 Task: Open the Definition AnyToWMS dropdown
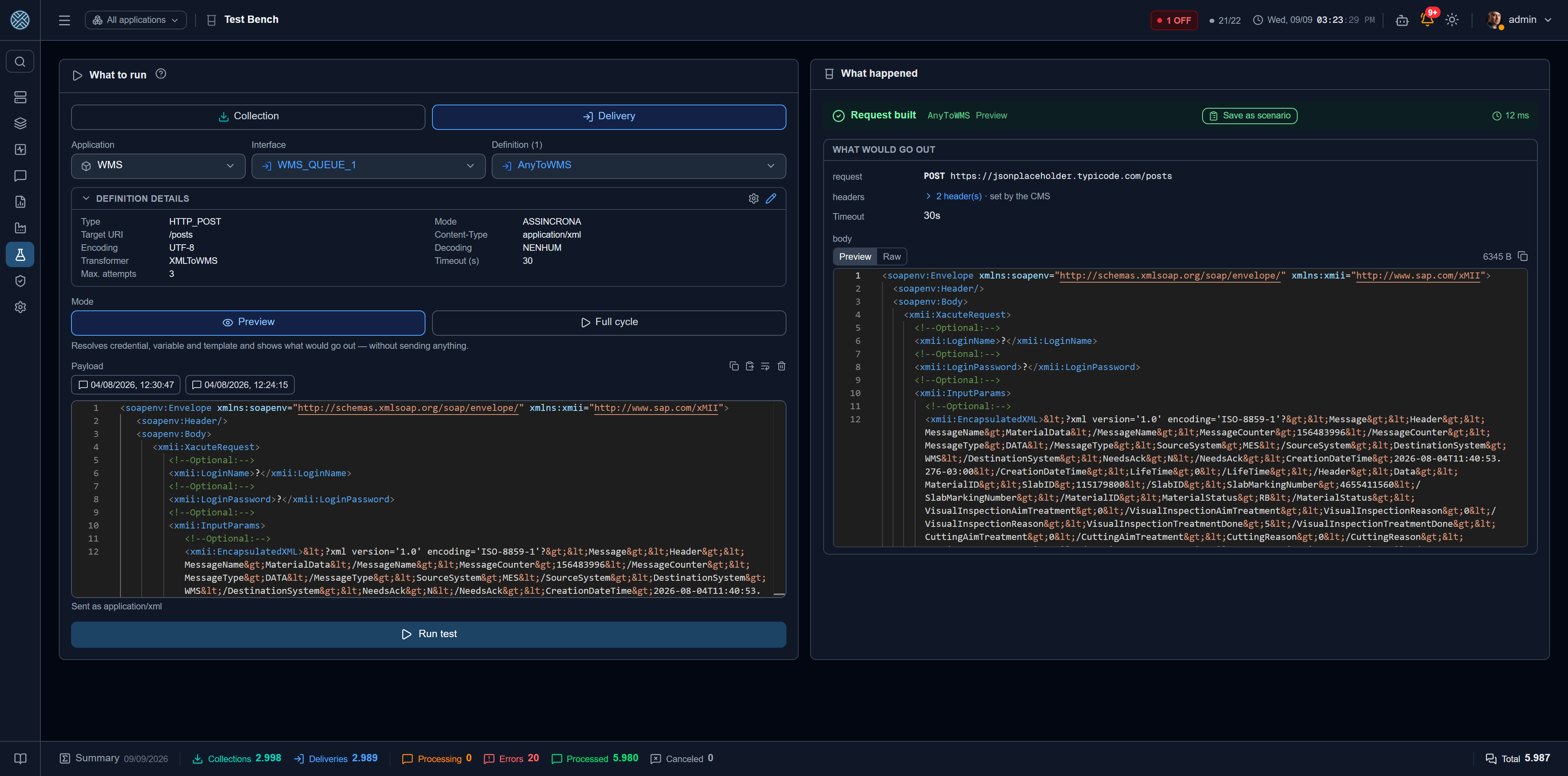coord(639,165)
